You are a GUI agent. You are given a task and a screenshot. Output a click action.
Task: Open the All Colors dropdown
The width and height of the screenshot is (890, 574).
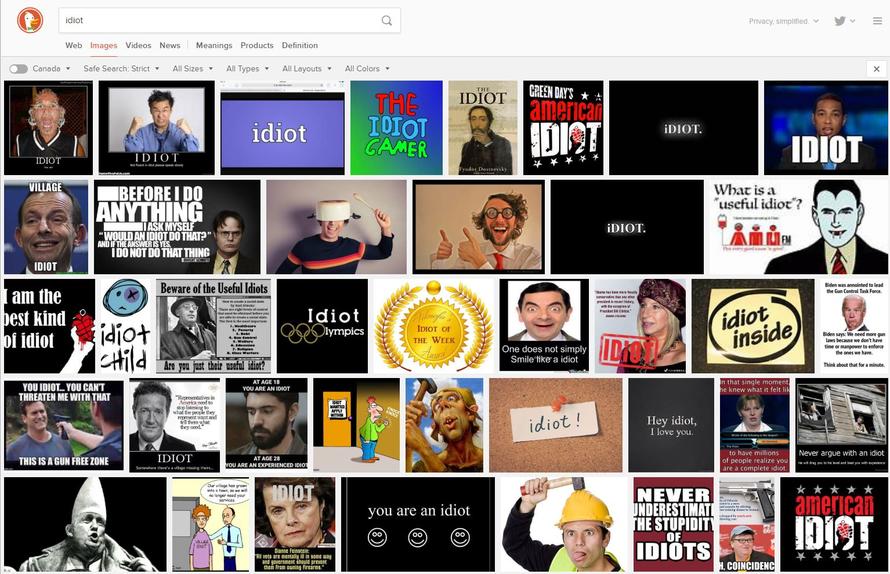(367, 69)
